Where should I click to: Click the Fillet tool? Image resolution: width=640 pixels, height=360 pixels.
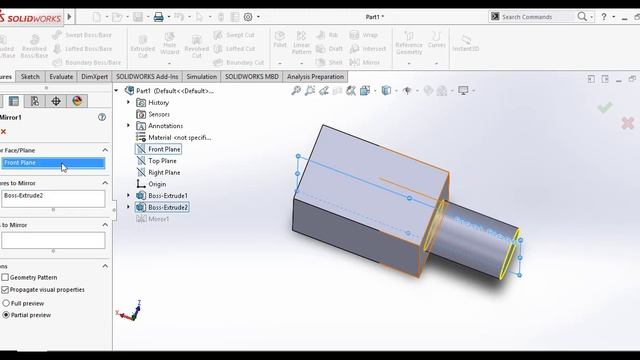(280, 40)
